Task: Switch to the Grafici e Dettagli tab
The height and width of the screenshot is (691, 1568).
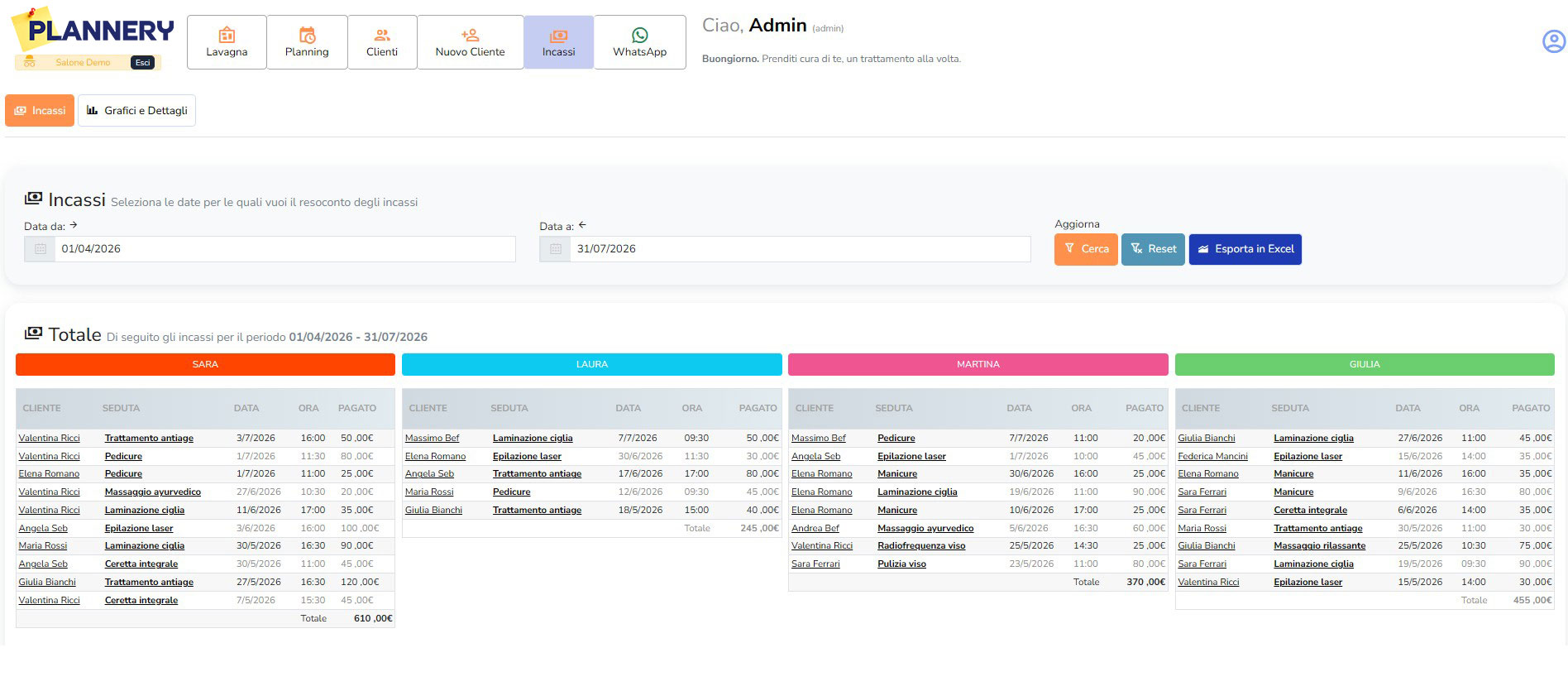Action: click(136, 110)
